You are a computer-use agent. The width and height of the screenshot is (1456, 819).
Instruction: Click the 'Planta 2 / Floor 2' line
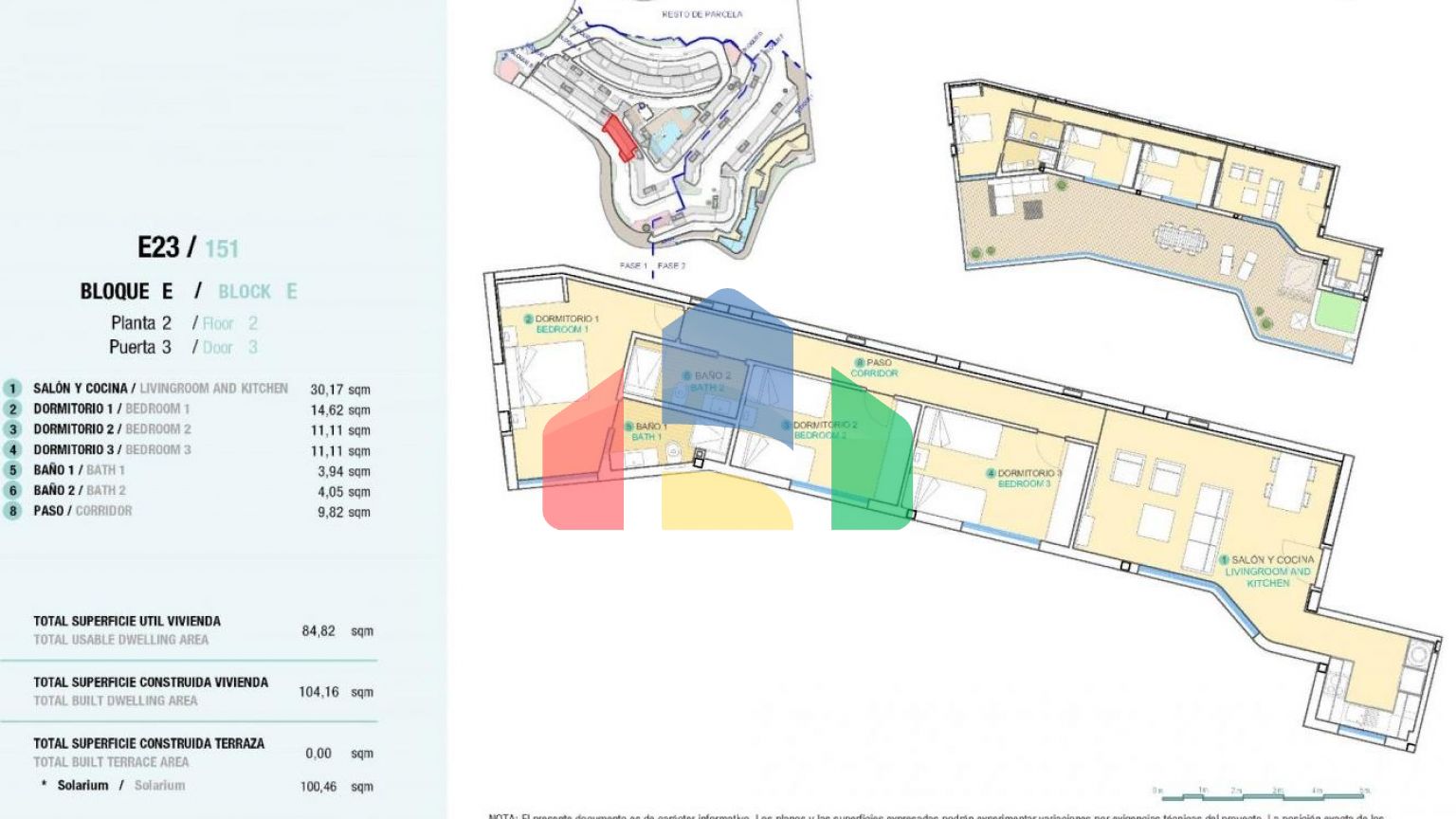pos(184,323)
